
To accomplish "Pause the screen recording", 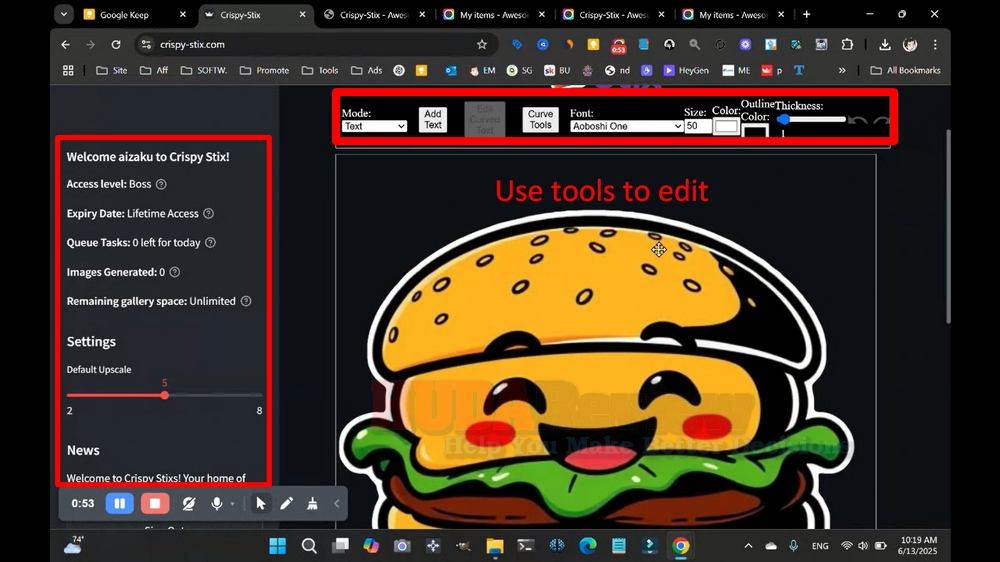I will tap(119, 504).
